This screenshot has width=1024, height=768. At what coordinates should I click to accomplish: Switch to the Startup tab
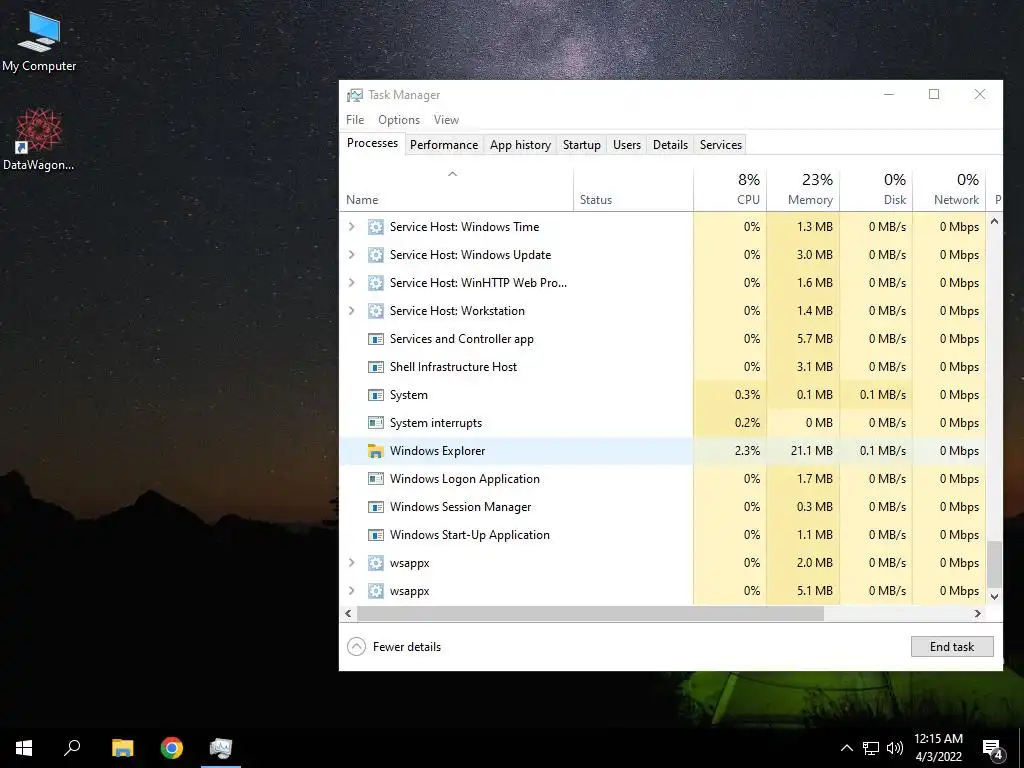click(581, 145)
